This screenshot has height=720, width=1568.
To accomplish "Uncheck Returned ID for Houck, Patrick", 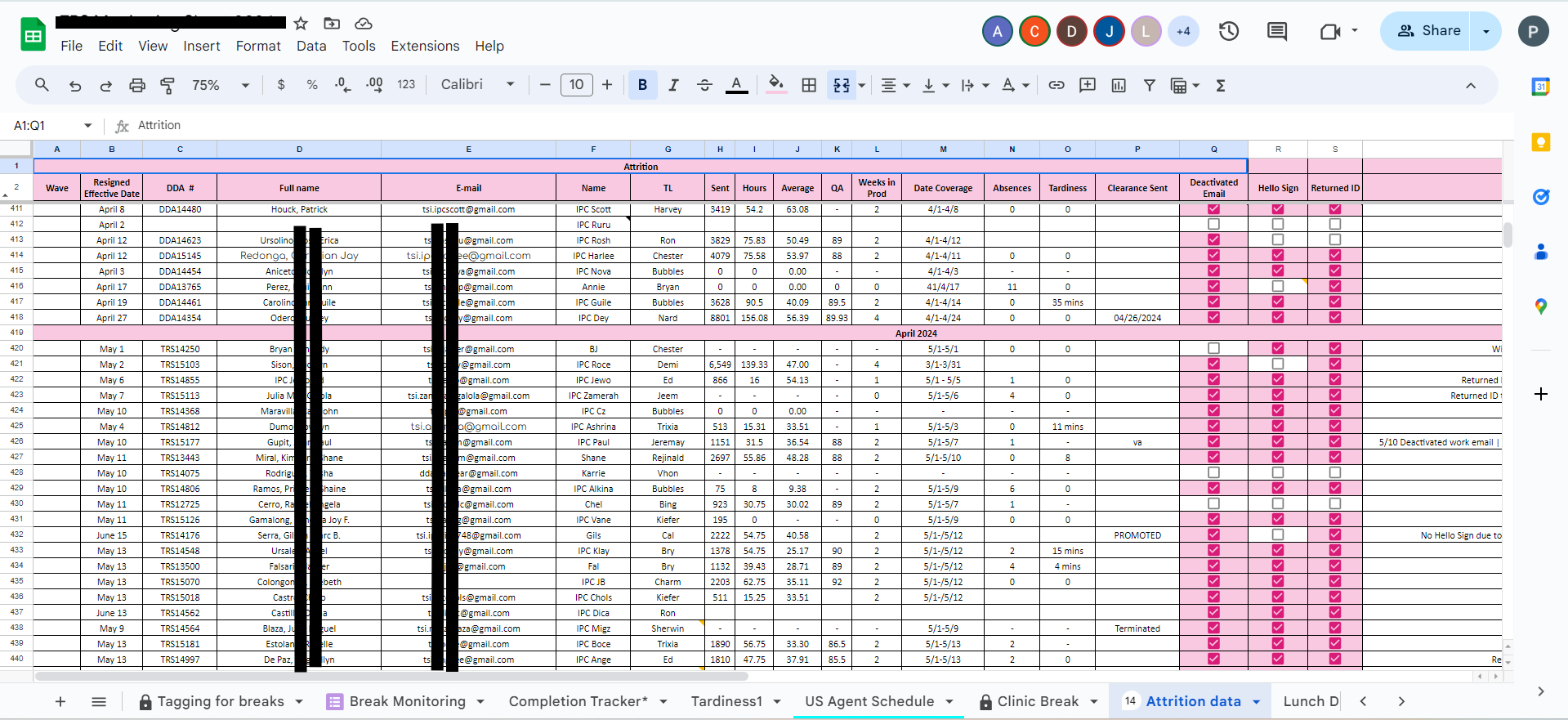I will [x=1335, y=209].
